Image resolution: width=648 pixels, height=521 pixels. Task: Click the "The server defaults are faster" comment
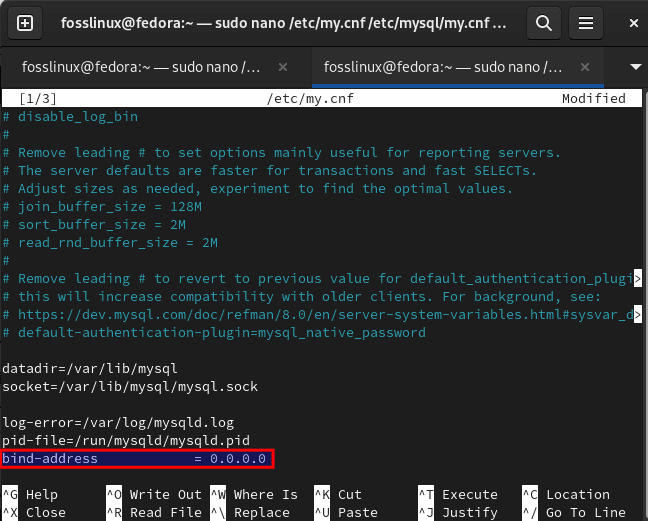[x=270, y=171]
